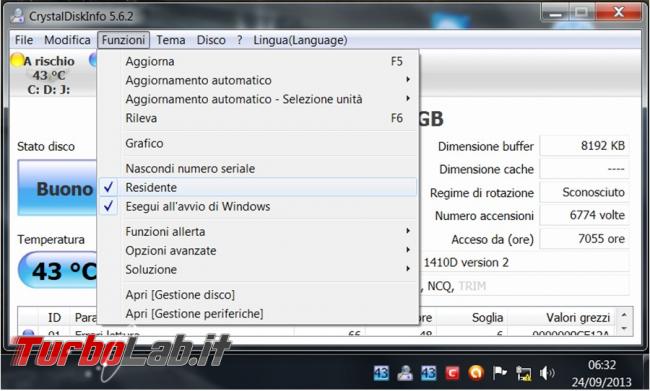Image resolution: width=650 pixels, height=391 pixels.
Task: Click the 'Stato disco' label
Action: pyautogui.click(x=46, y=146)
